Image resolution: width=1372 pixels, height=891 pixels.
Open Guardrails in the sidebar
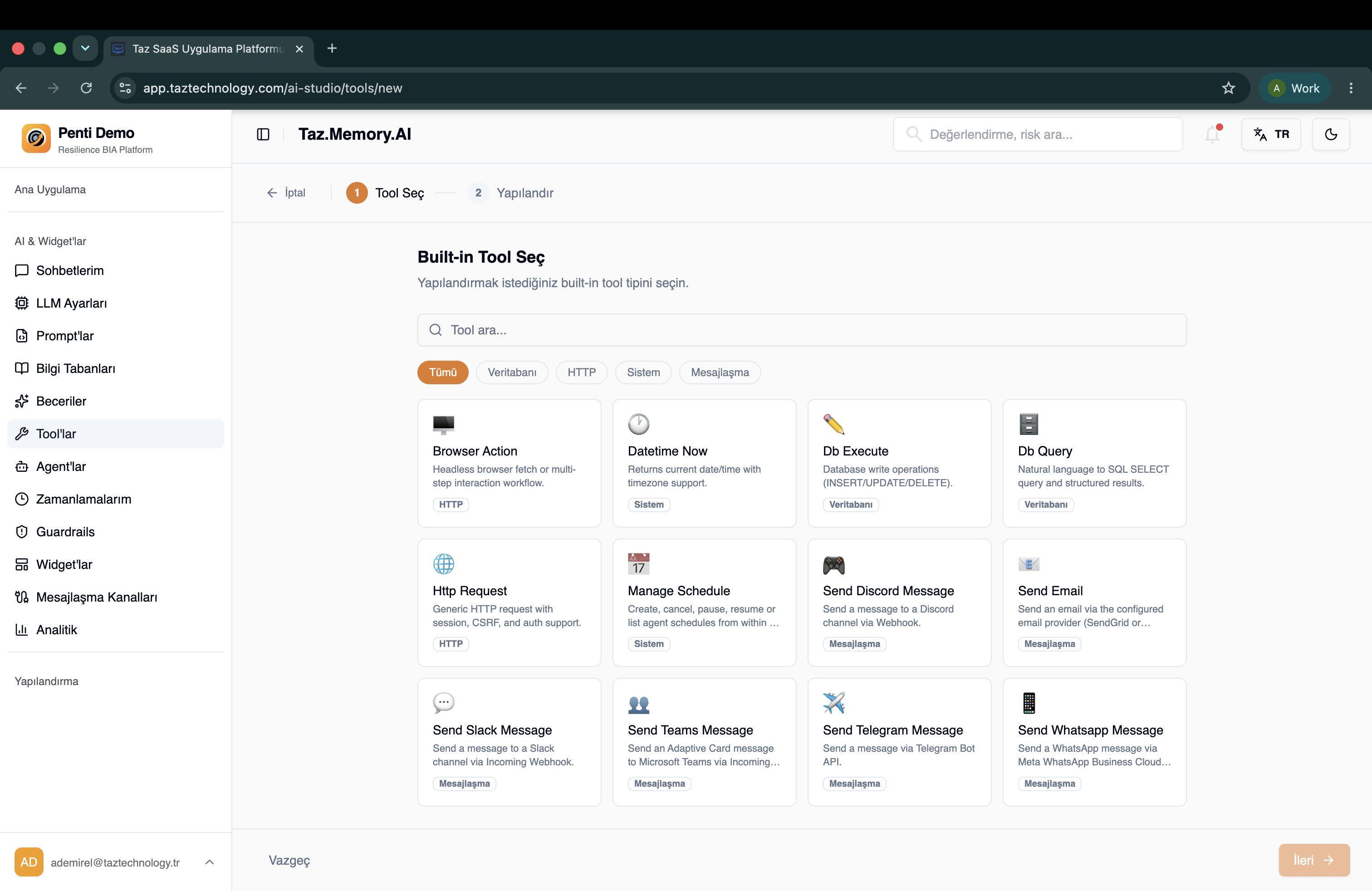[115, 532]
